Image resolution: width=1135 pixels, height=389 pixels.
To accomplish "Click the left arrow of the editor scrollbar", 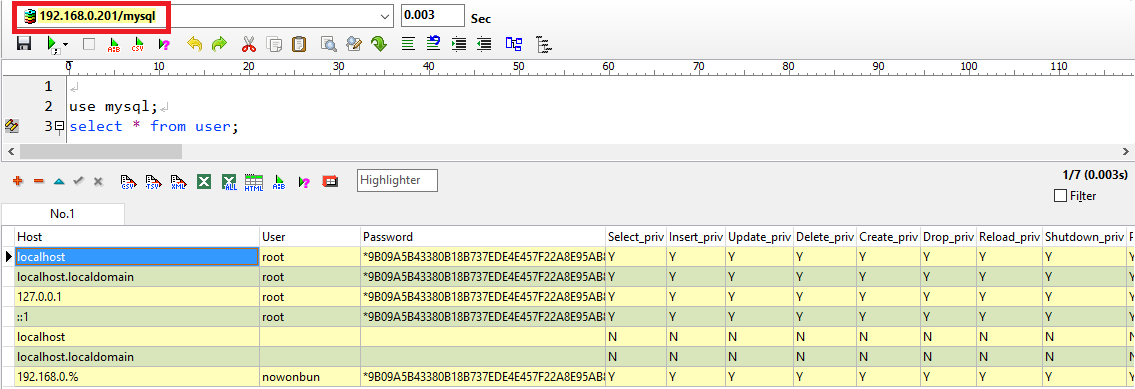I will (x=10, y=151).
